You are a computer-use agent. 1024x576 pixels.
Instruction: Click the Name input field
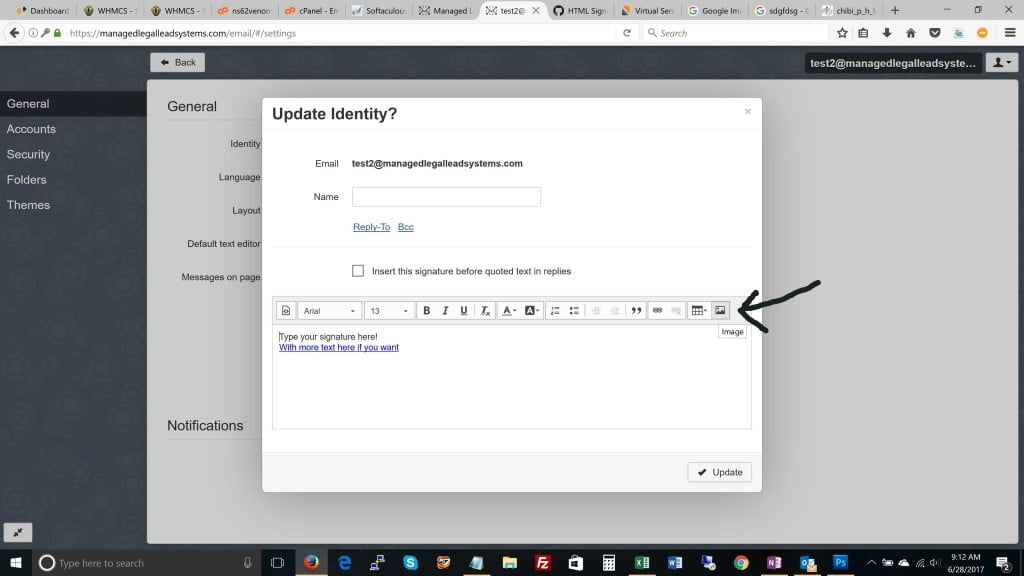click(446, 197)
